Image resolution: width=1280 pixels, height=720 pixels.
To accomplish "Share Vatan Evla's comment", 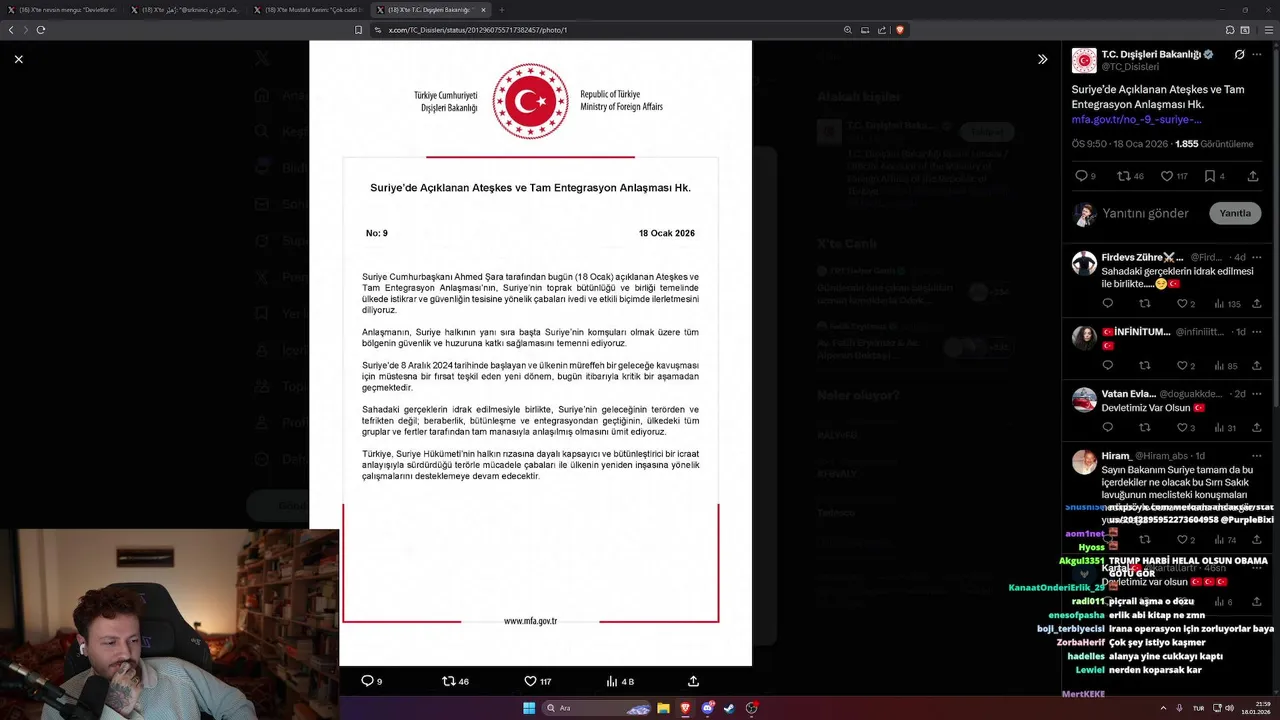I will click(x=1257, y=427).
